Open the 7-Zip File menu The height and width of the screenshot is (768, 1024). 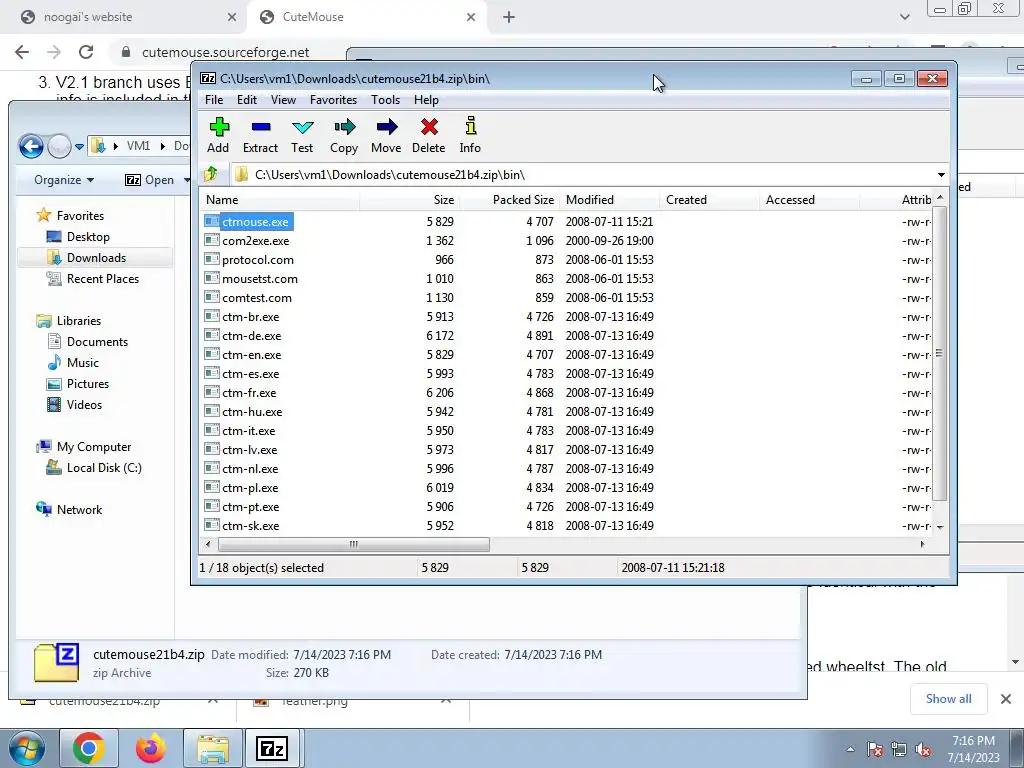(x=214, y=100)
